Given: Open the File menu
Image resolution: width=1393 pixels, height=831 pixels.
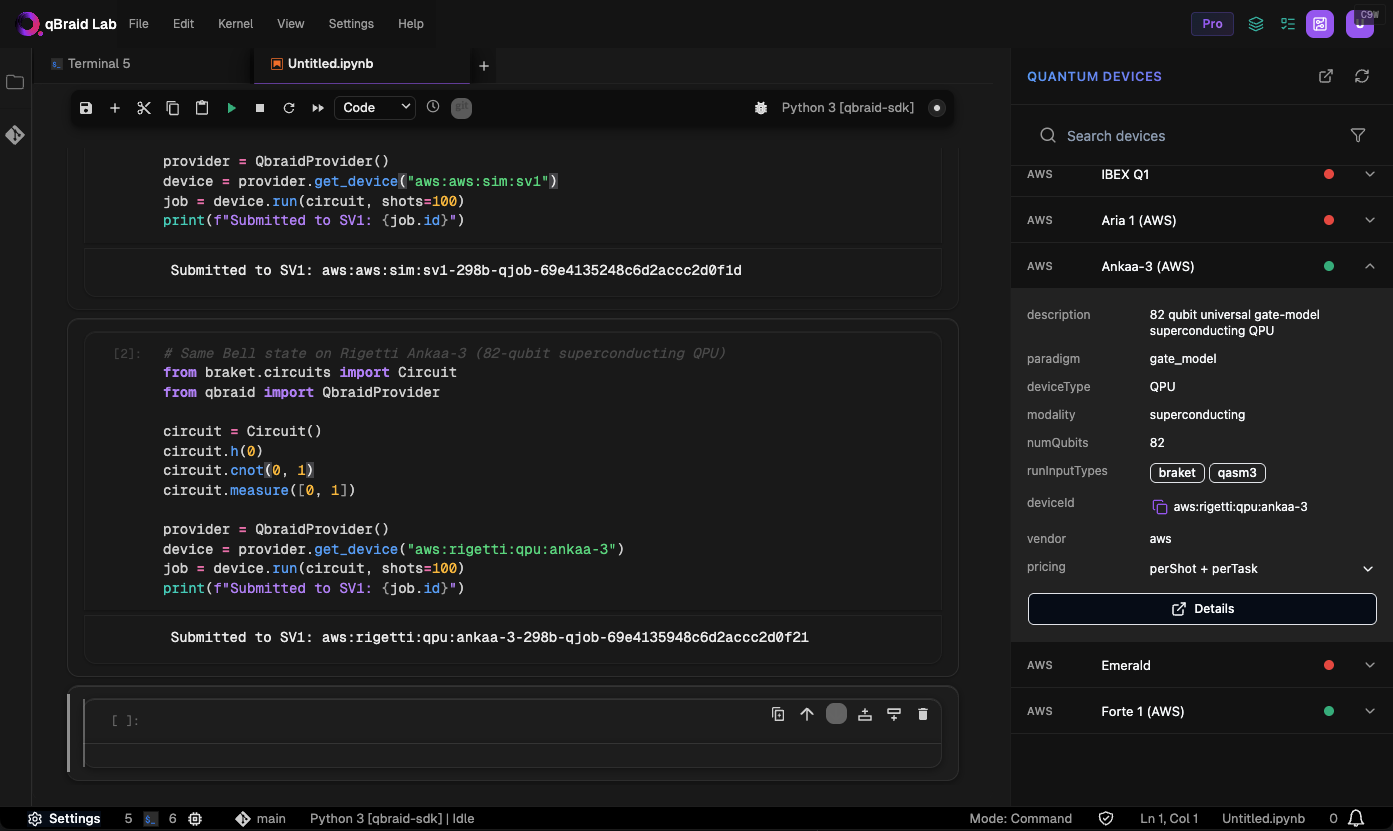Looking at the screenshot, I should click(x=139, y=23).
